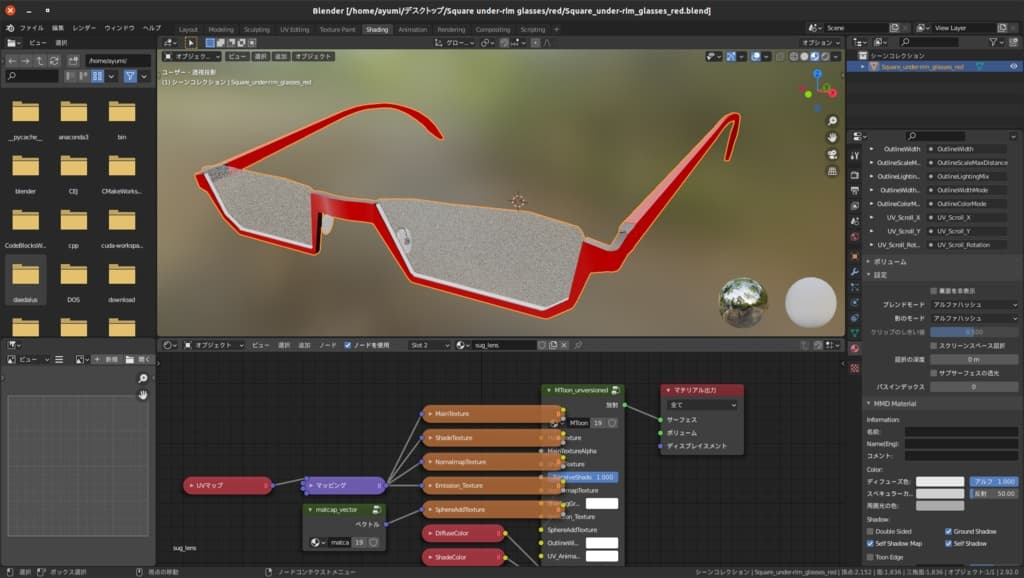
Task: Click the camera view icon in viewport
Action: tap(832, 154)
